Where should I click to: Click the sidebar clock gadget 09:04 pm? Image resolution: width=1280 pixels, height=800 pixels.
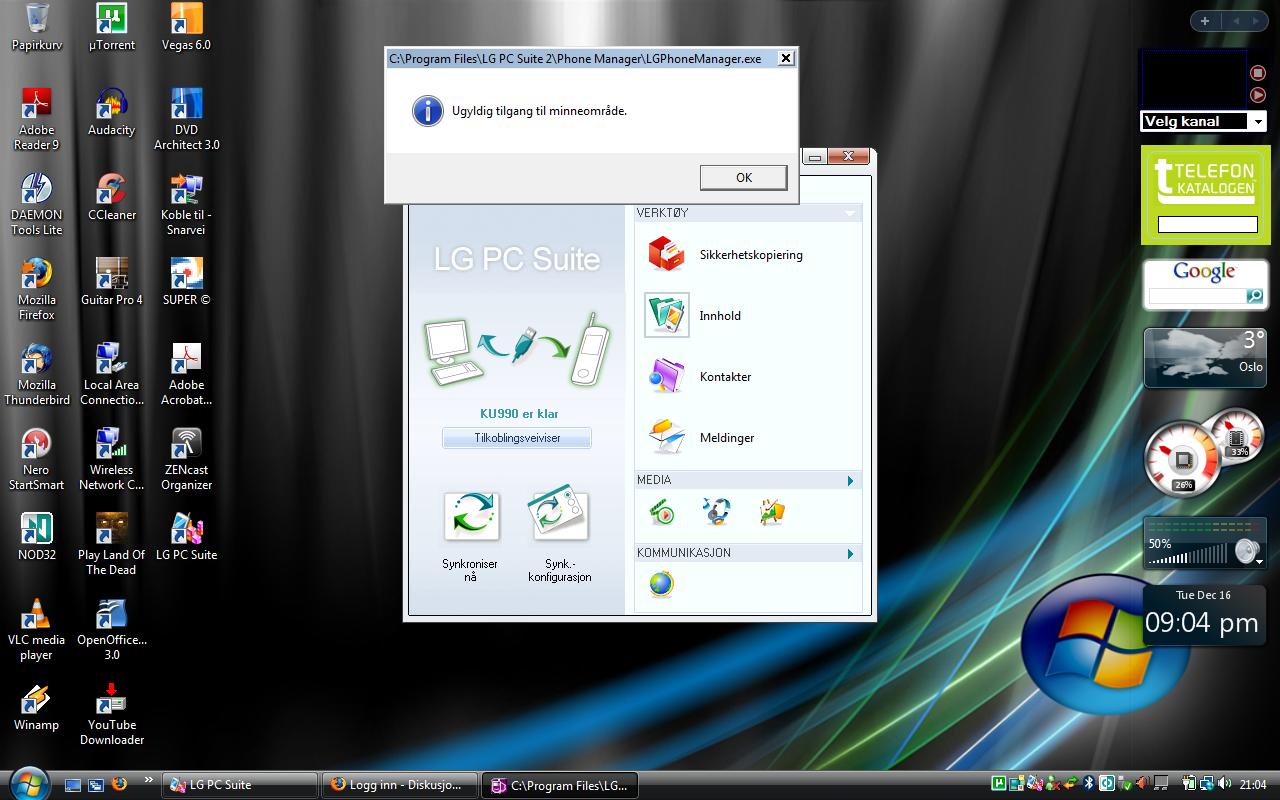coord(1203,613)
